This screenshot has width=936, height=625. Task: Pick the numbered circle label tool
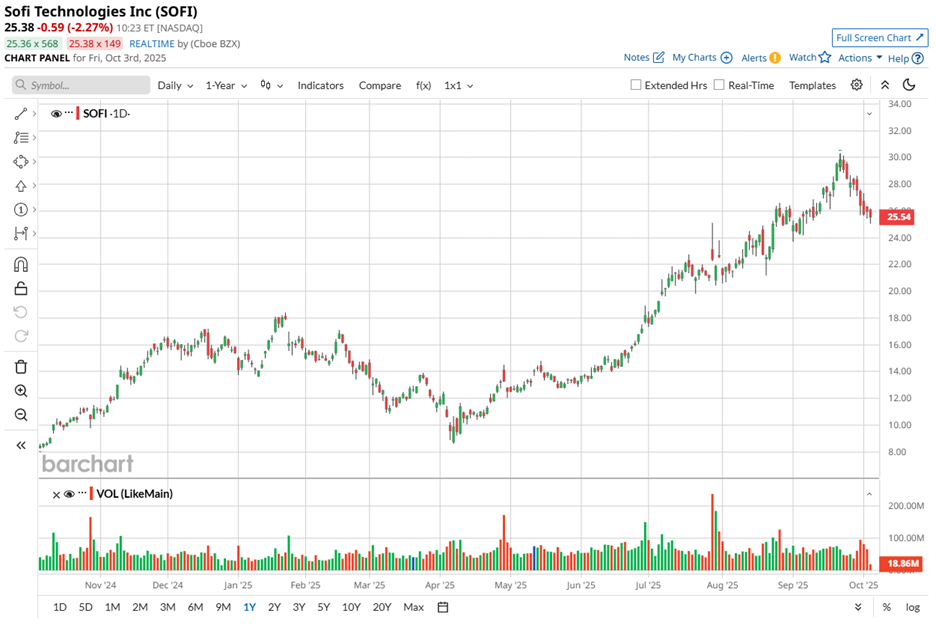click(x=21, y=210)
